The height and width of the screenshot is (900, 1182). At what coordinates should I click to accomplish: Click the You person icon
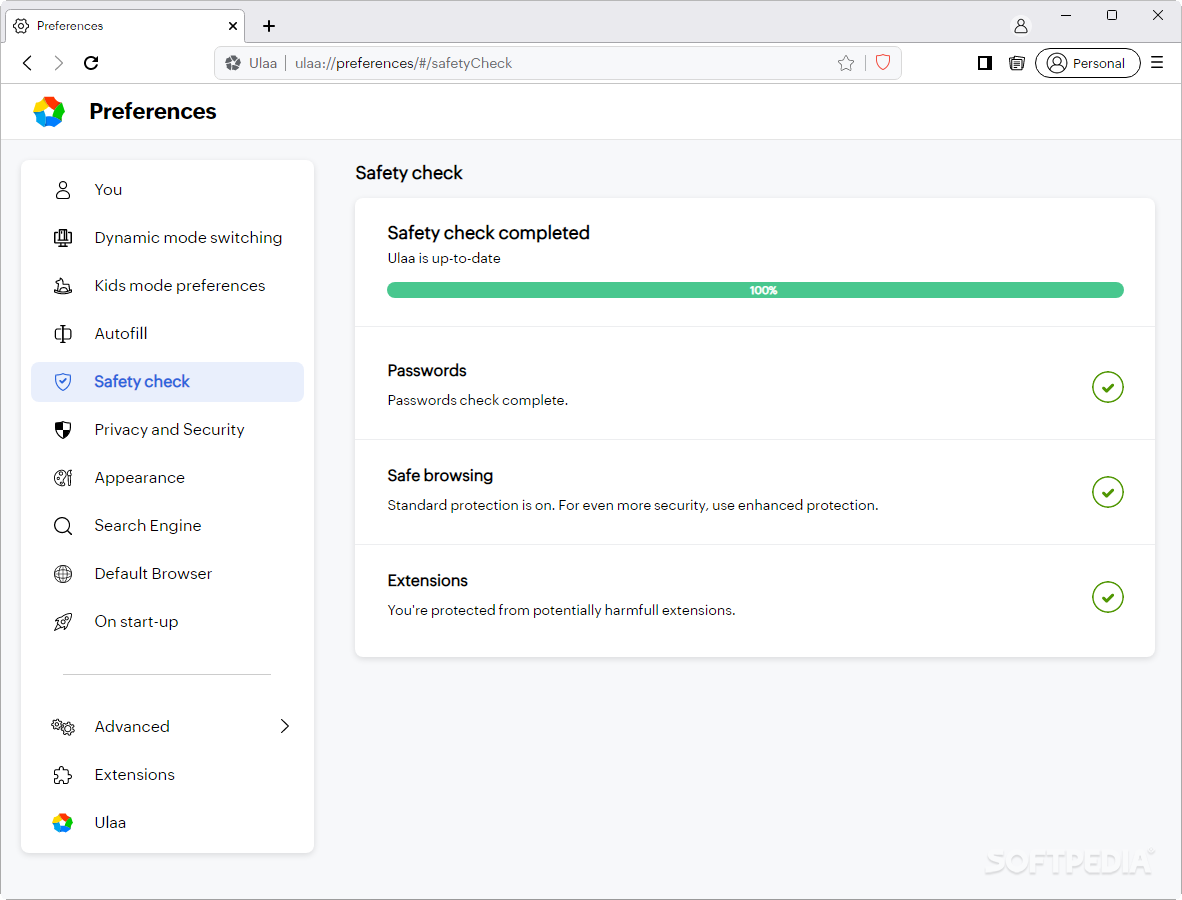tap(63, 190)
